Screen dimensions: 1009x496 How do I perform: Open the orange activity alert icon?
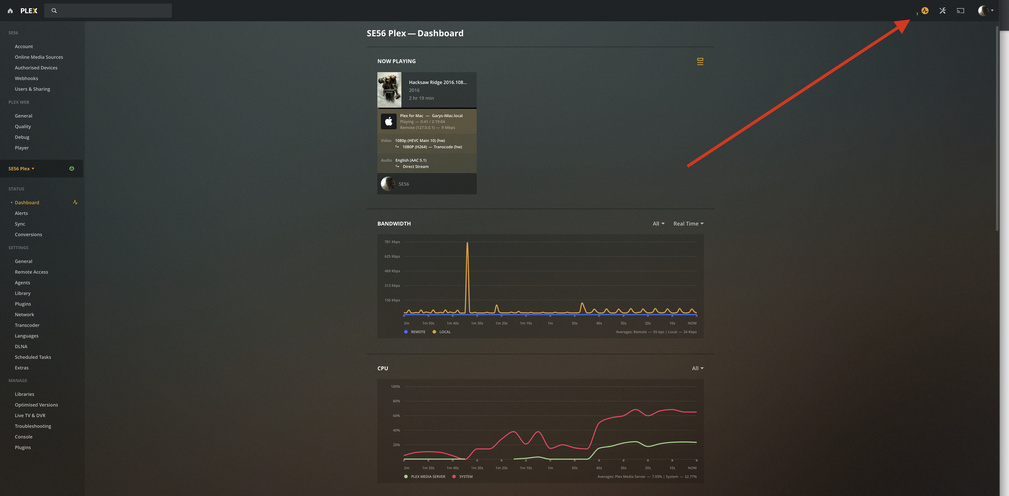[924, 10]
